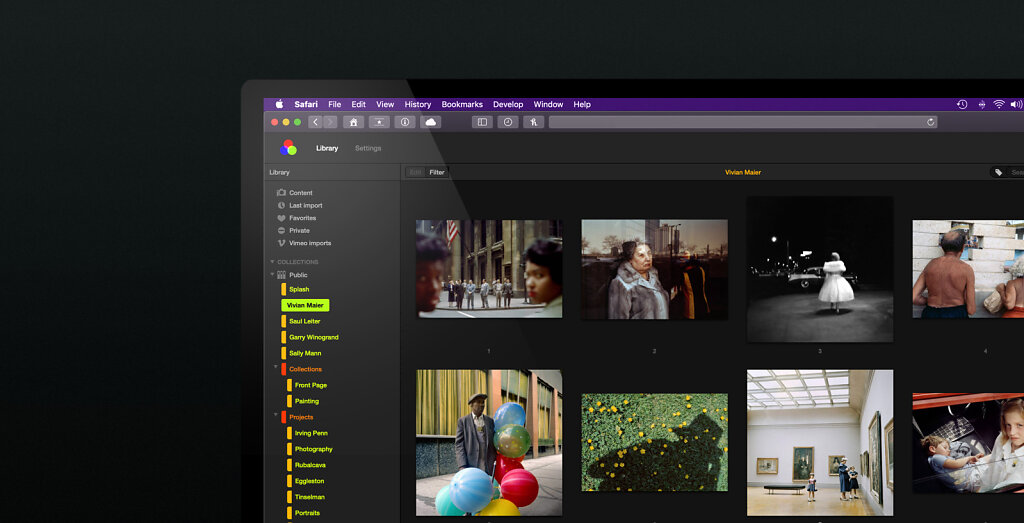Select the shadow on grass thumbnail
The image size is (1024, 523).
(654, 442)
